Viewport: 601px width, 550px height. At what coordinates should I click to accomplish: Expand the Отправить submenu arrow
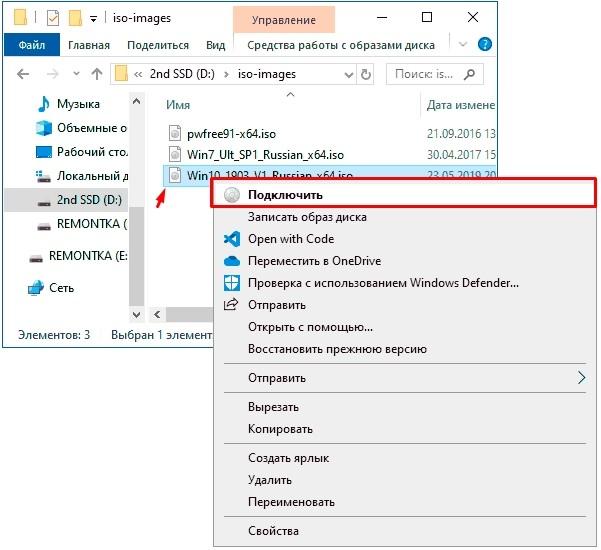[x=581, y=378]
